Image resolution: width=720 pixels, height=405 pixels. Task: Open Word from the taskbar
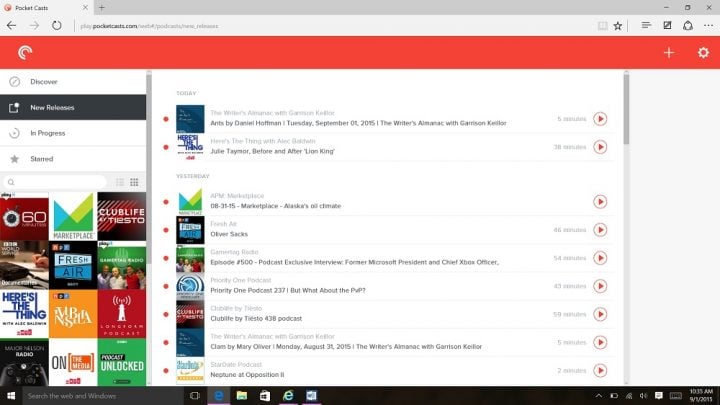pos(311,396)
